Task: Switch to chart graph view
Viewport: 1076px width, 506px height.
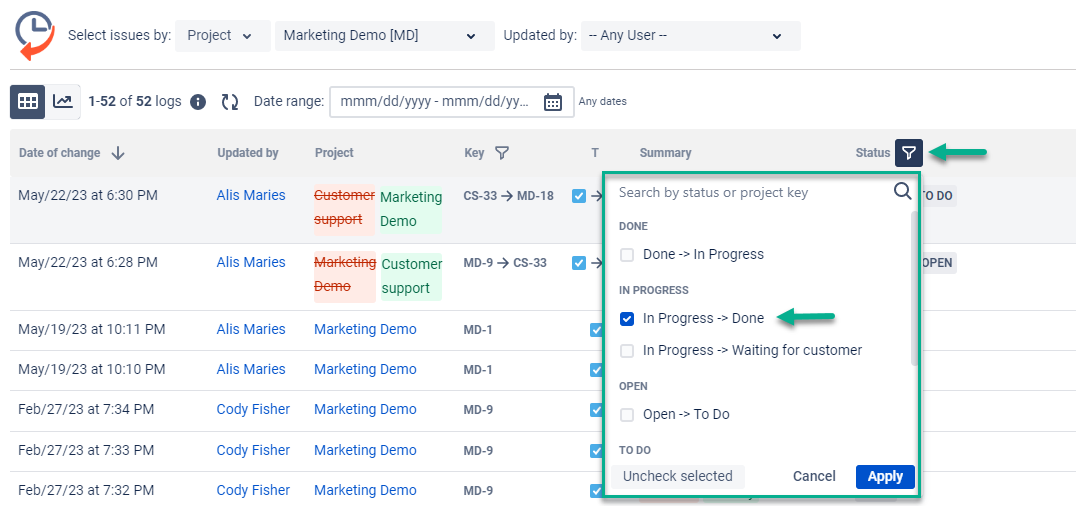Action: click(x=63, y=101)
